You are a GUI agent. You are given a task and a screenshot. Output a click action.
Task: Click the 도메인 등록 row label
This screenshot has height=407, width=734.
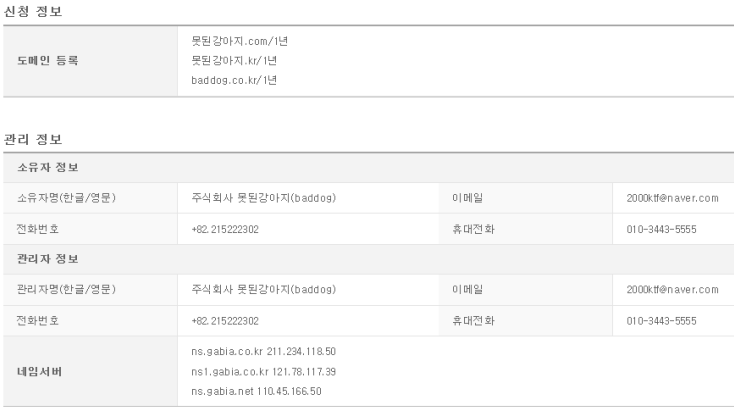pos(48,60)
